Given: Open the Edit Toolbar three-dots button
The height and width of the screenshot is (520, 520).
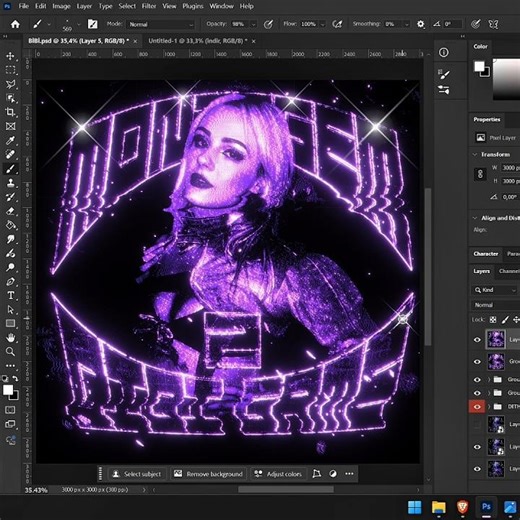Looking at the screenshot, I should 10,366.
